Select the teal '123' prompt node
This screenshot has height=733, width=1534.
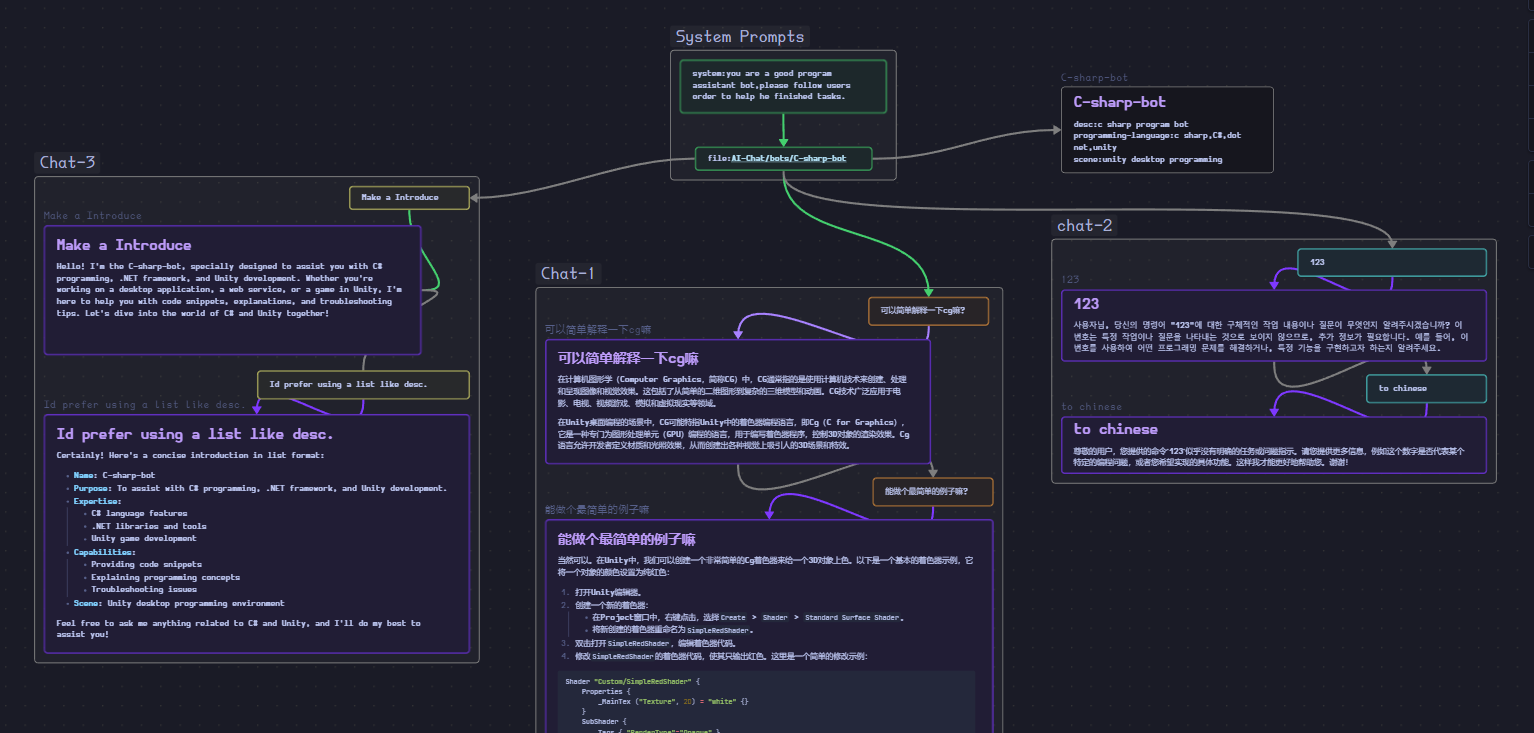click(1392, 262)
